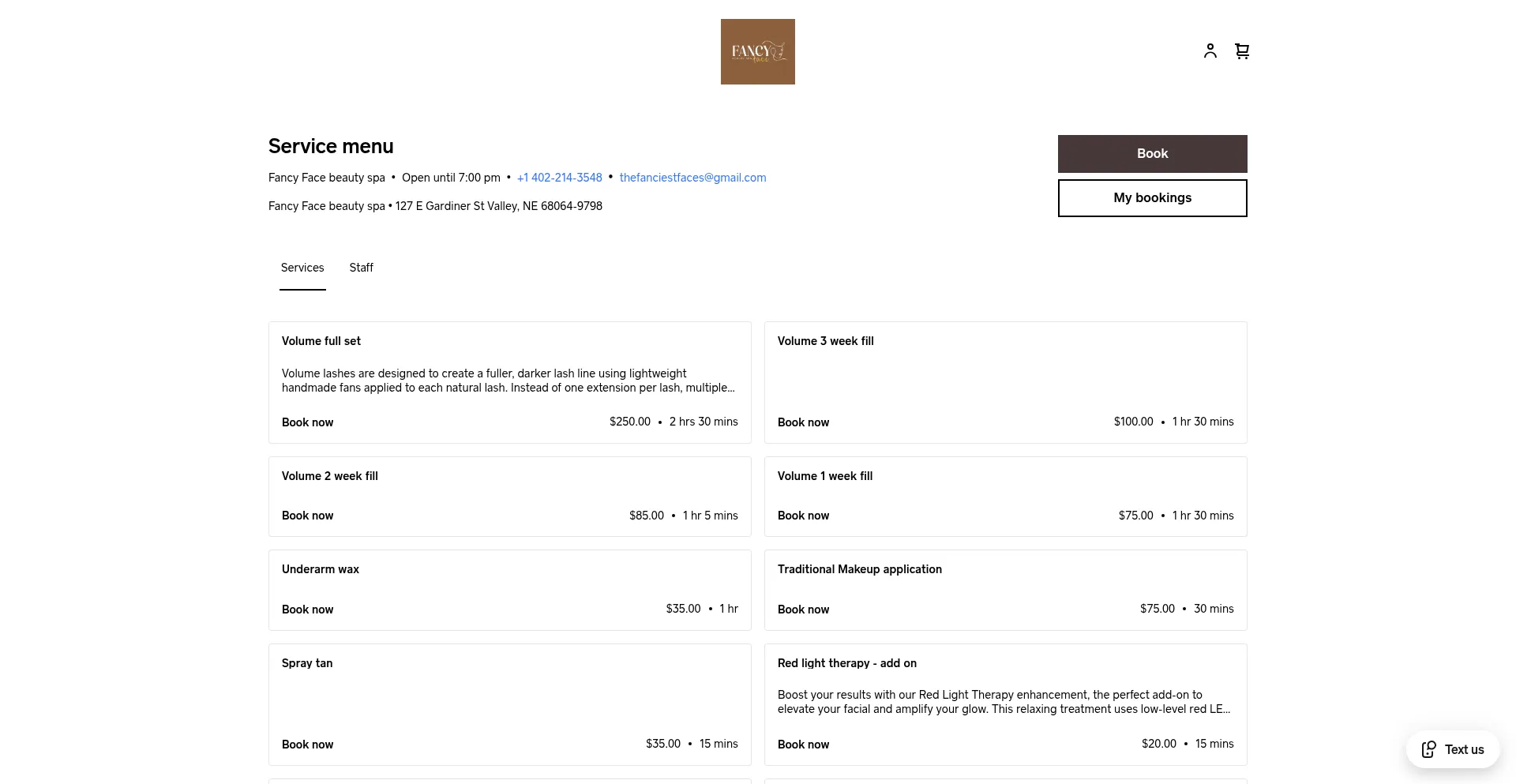
Task: Book now for Traditional Makeup application
Action: click(804, 610)
